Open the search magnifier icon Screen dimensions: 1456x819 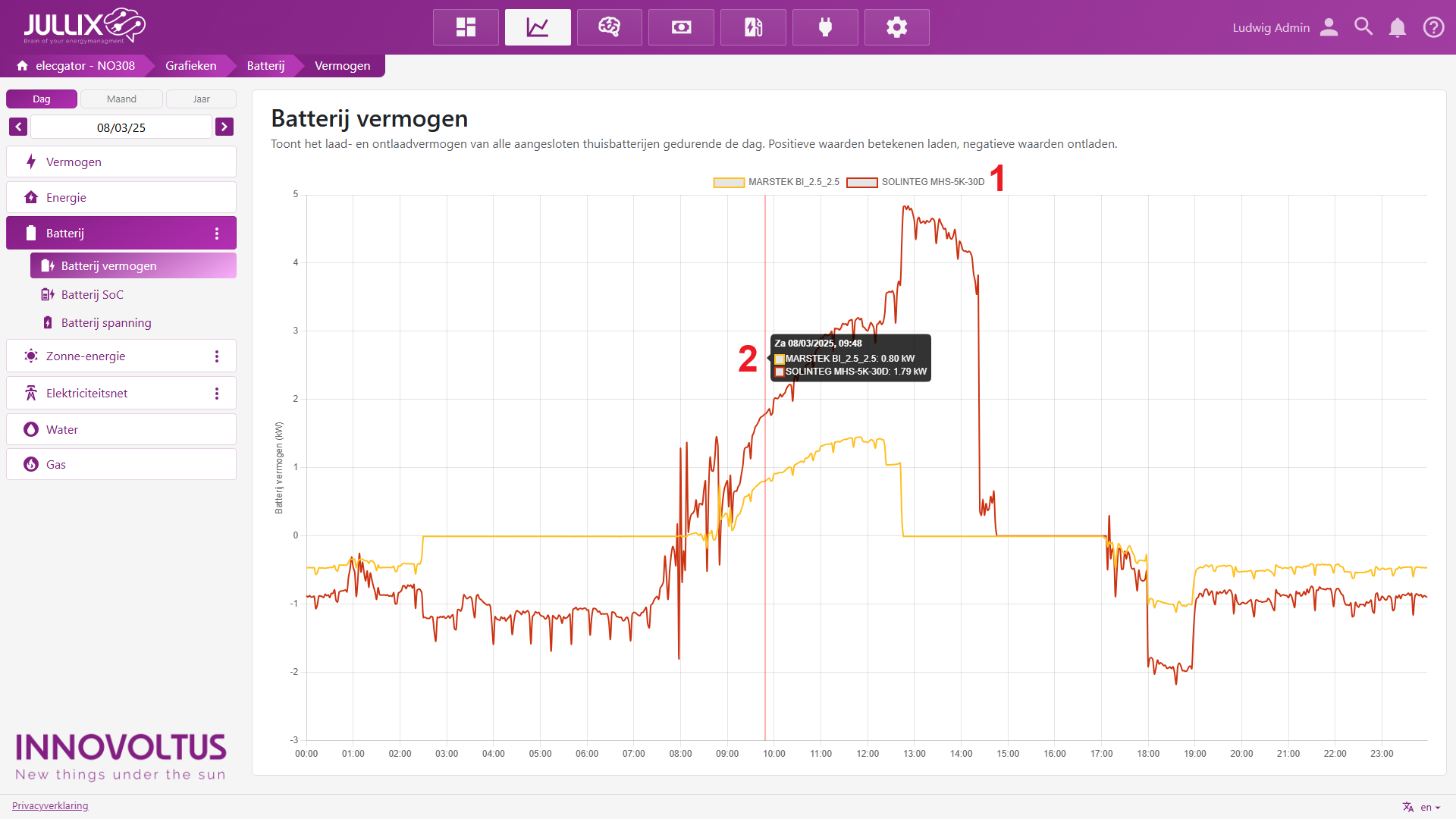[1363, 27]
